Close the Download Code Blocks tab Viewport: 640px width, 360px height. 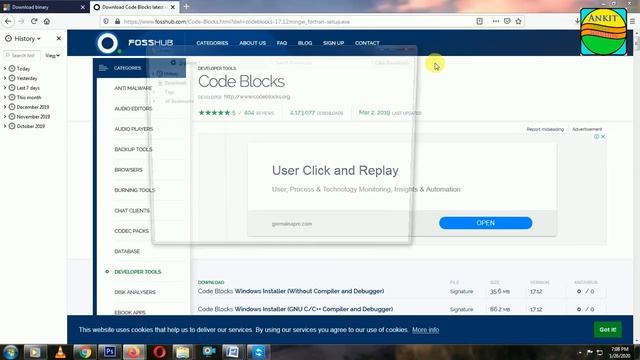[x=173, y=7]
